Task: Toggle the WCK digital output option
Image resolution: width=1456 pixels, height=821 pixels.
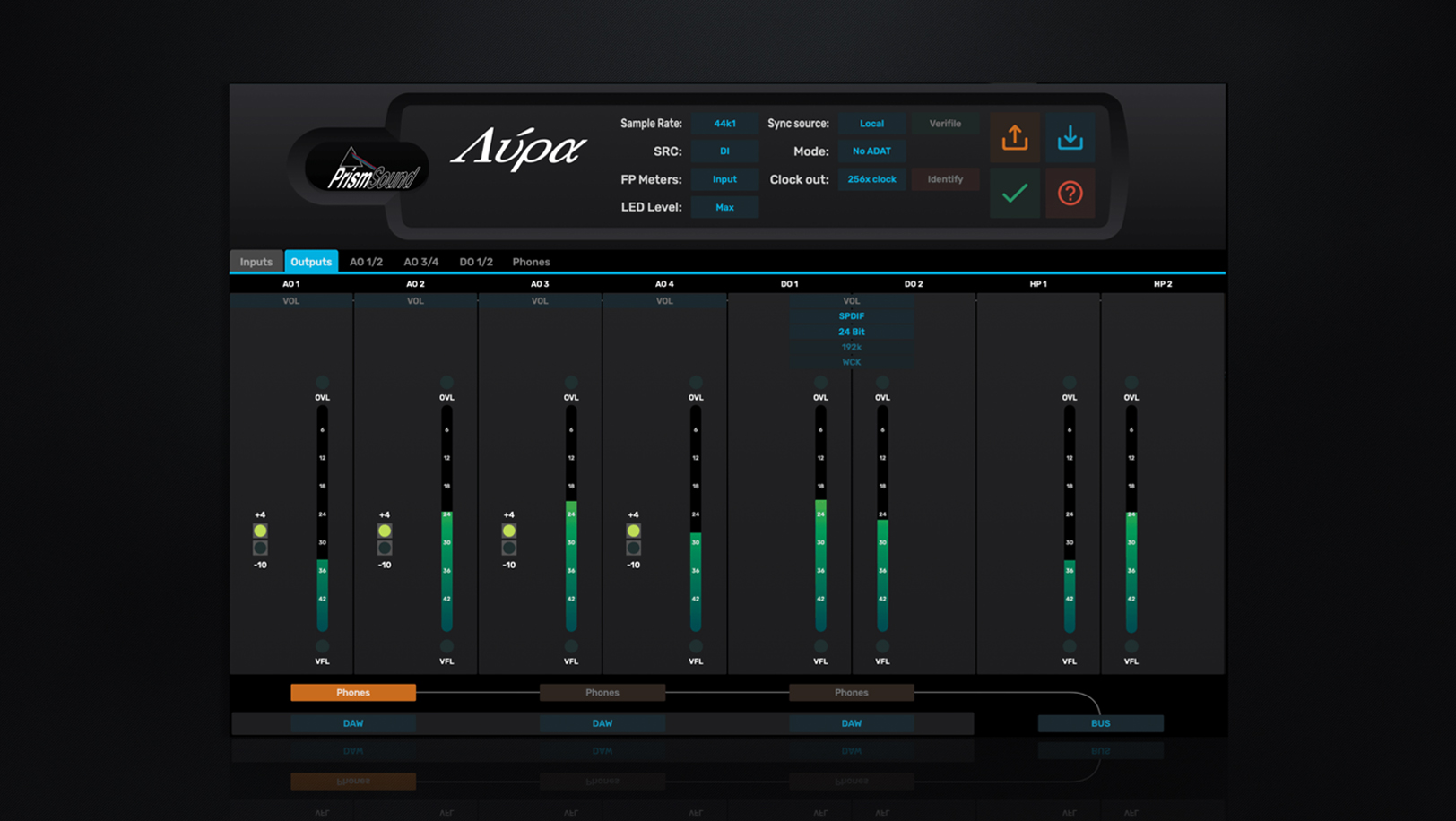Action: pos(852,362)
